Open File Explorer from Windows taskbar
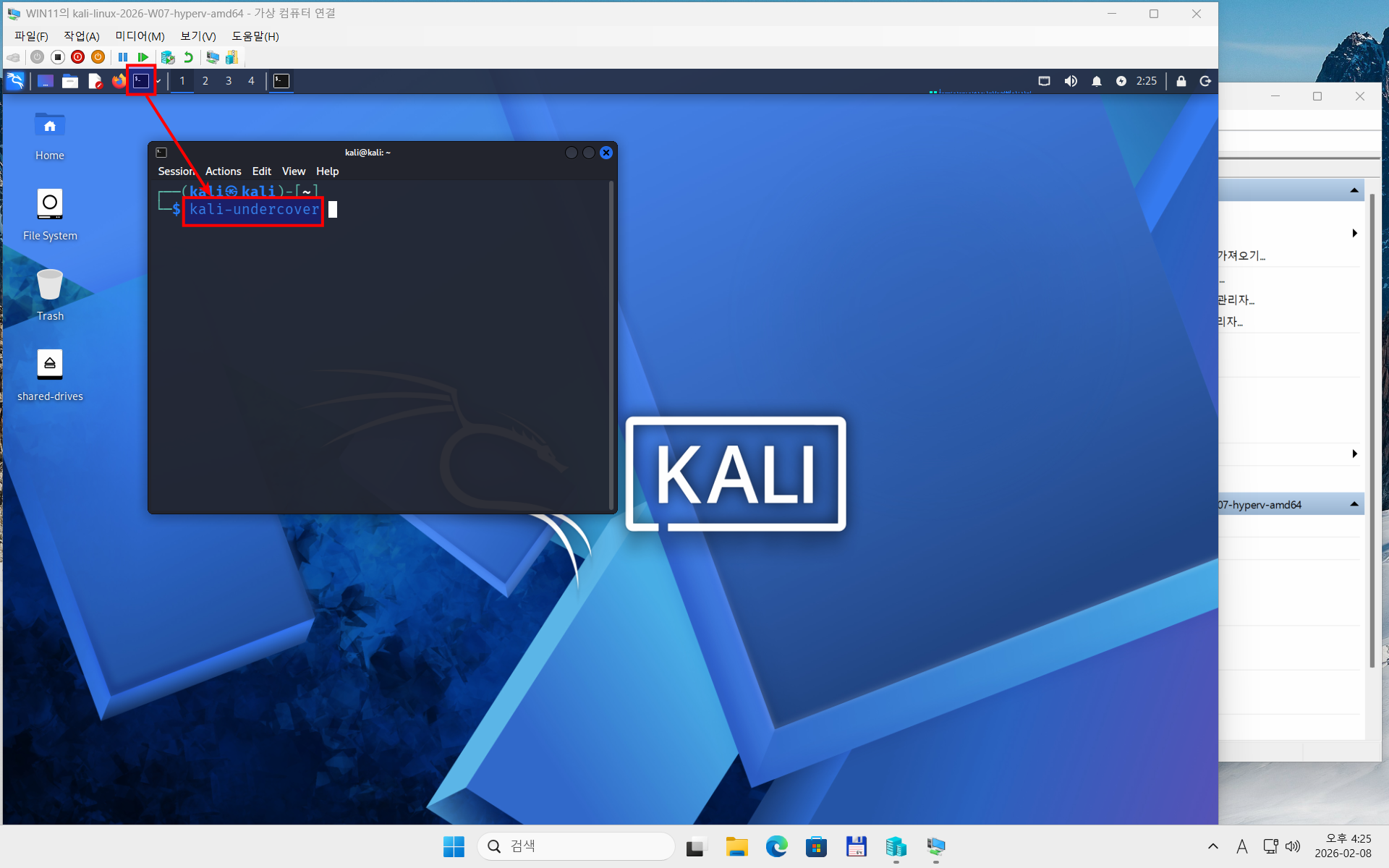This screenshot has width=1389, height=868. [x=736, y=846]
